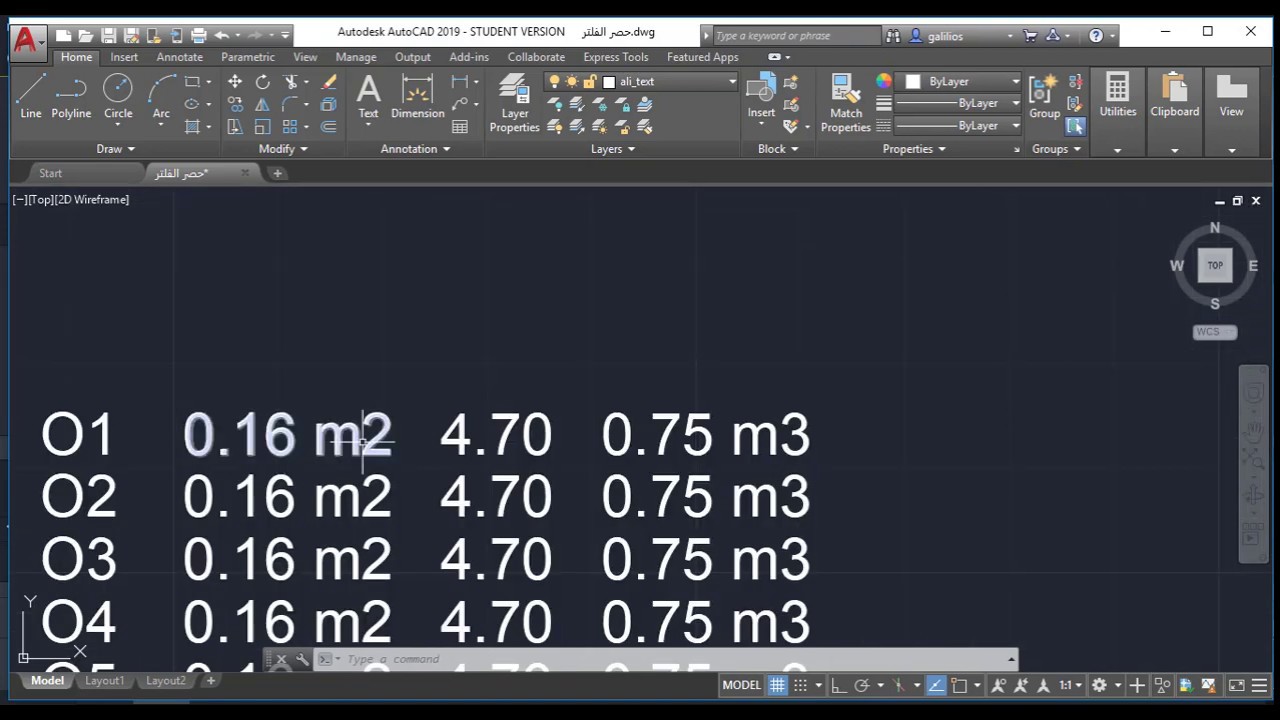Click the Scale tool icon
Image resolution: width=1280 pixels, height=720 pixels.
[262, 127]
